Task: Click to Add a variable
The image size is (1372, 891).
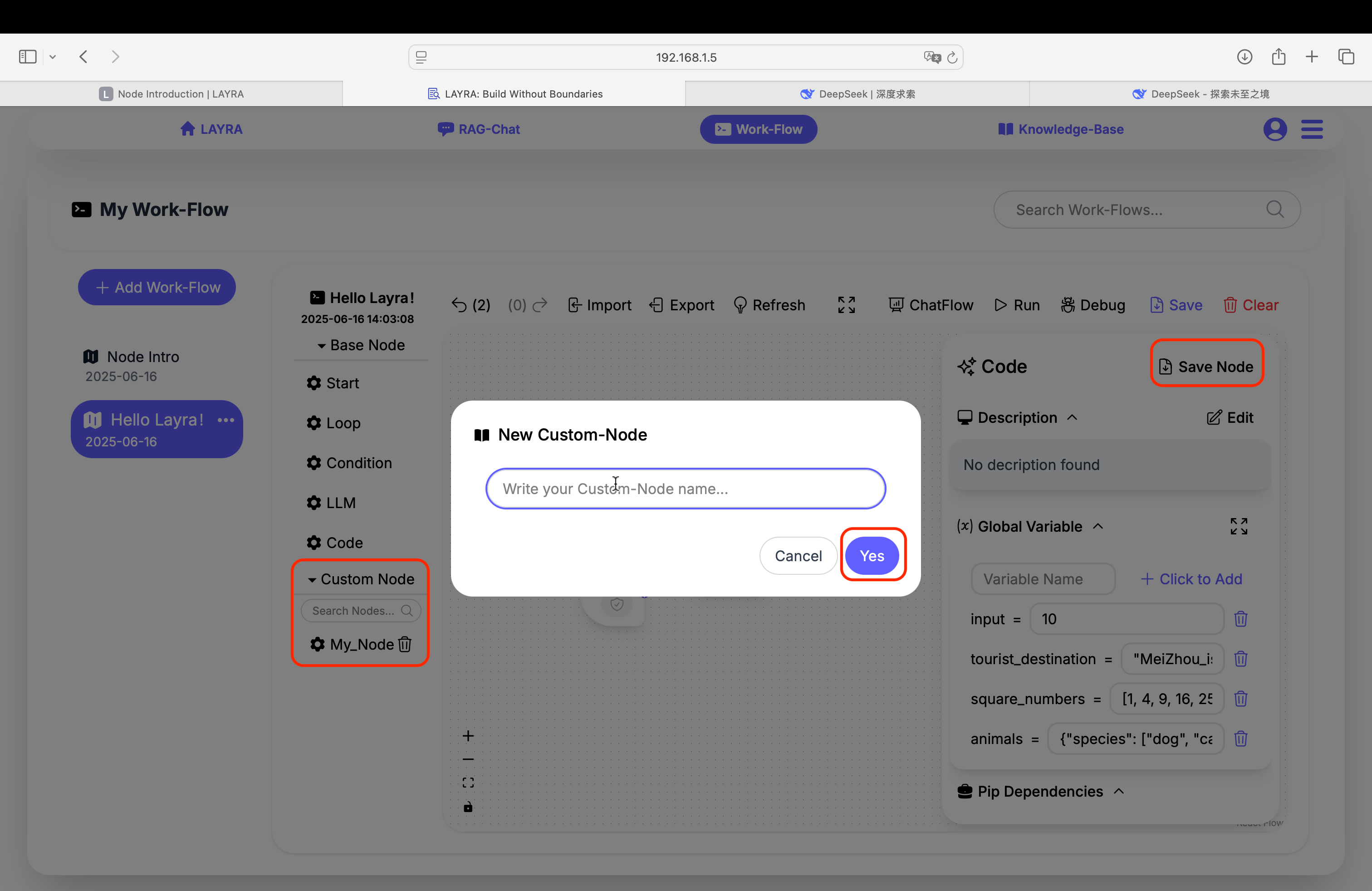Action: (1191, 579)
